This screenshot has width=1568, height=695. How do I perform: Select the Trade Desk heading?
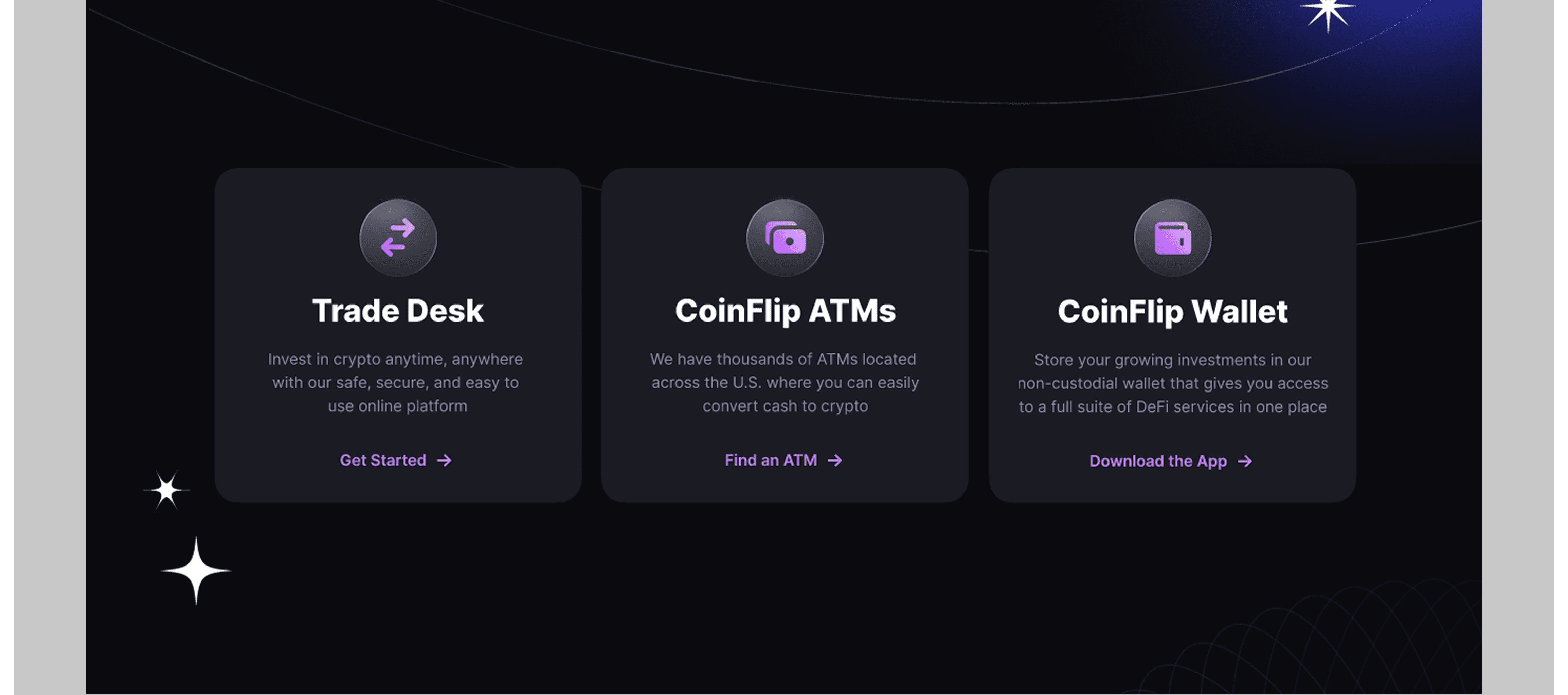click(x=397, y=311)
